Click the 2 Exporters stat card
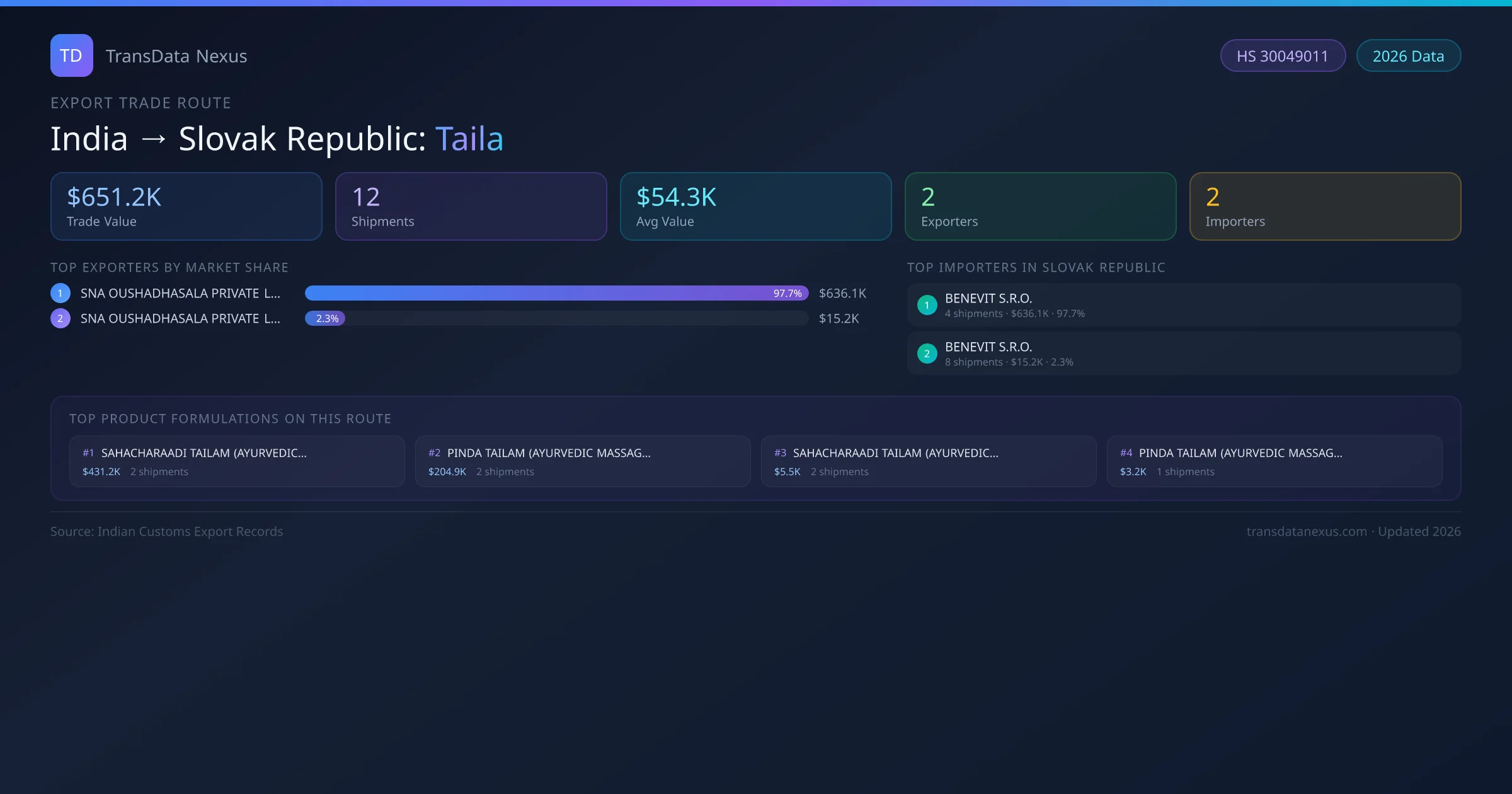 coord(1040,207)
